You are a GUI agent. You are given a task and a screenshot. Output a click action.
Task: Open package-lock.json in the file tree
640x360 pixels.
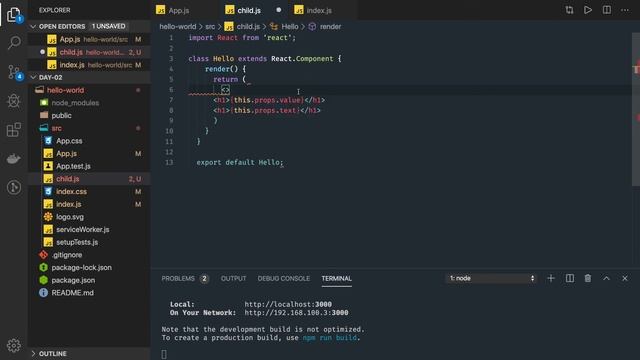coord(89,267)
